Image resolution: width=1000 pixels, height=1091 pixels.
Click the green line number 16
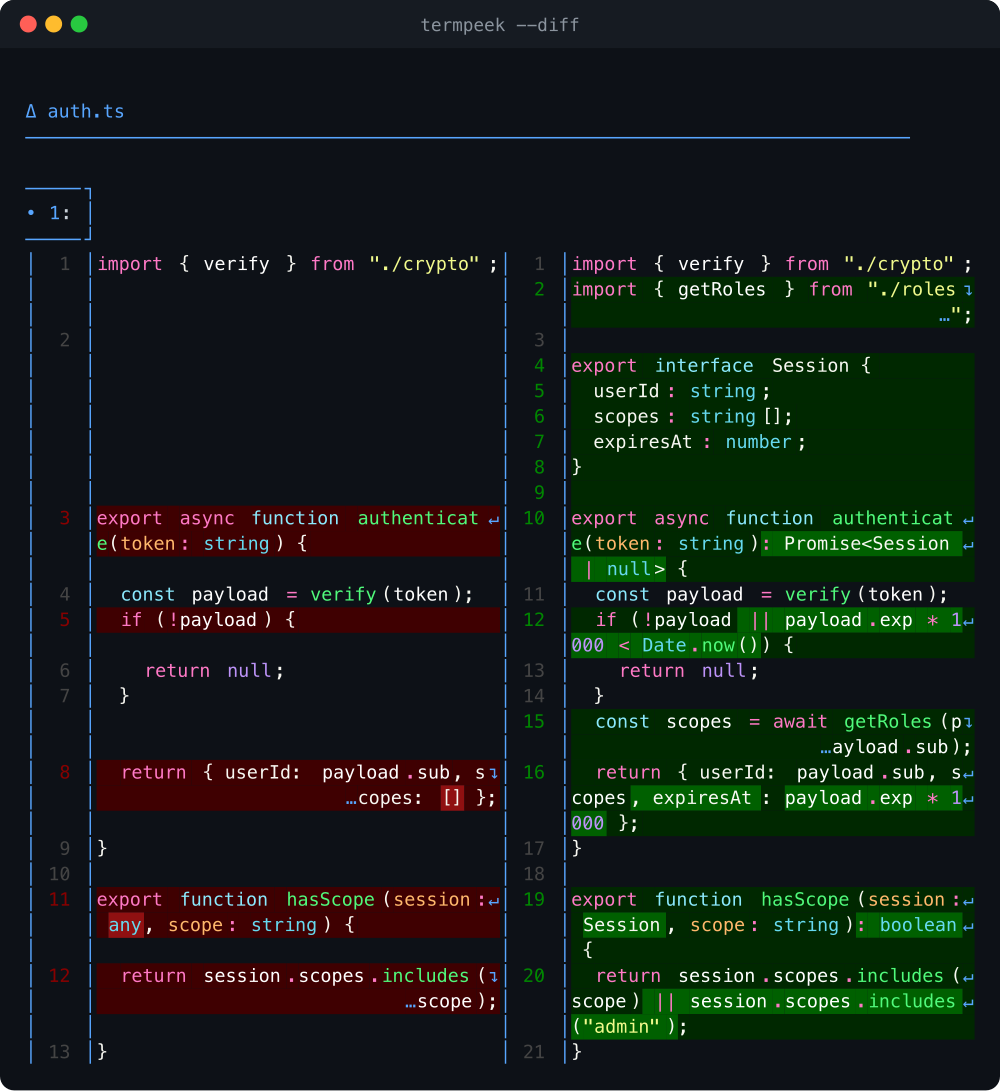(534, 773)
